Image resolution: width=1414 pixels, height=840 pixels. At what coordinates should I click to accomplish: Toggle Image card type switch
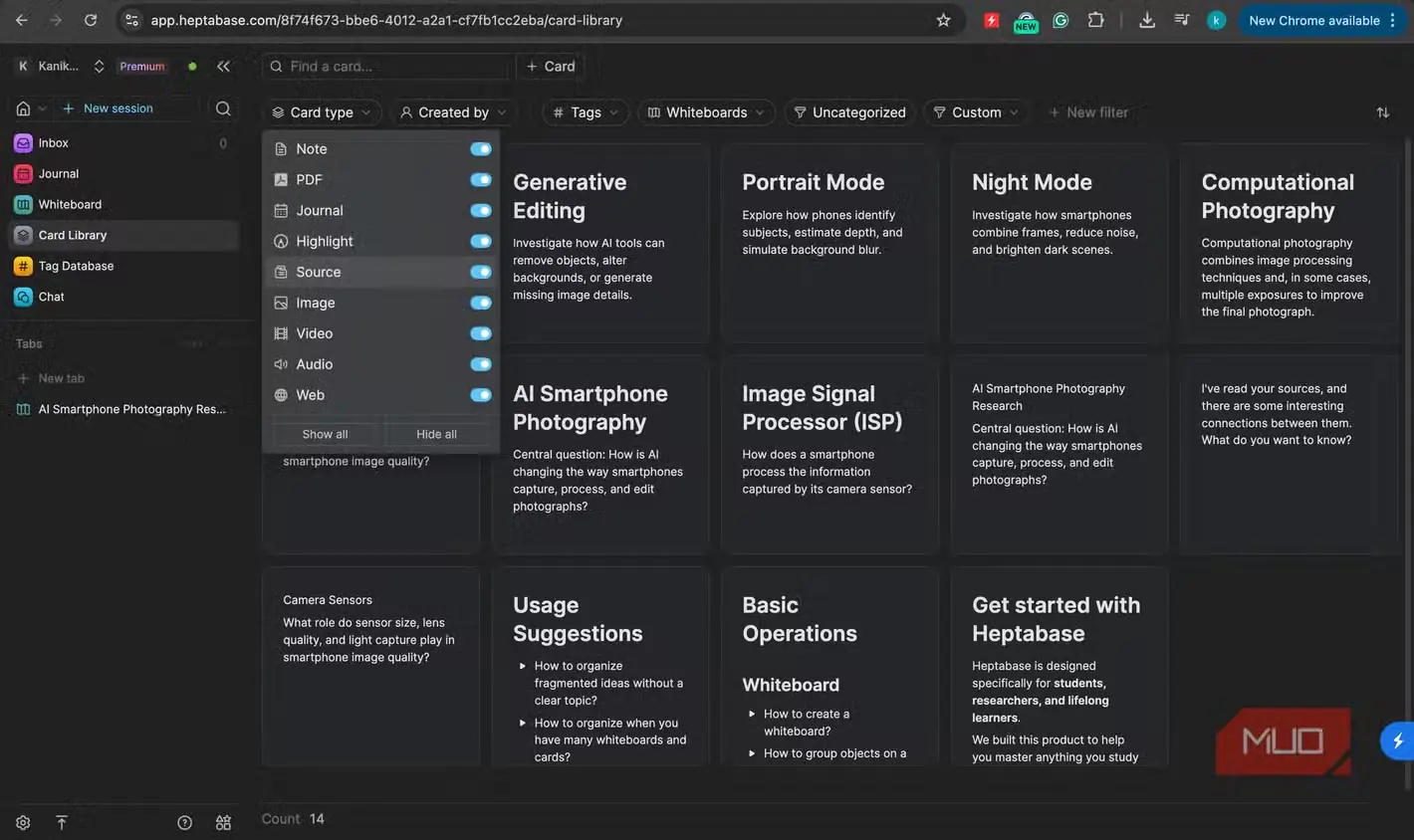tap(481, 303)
